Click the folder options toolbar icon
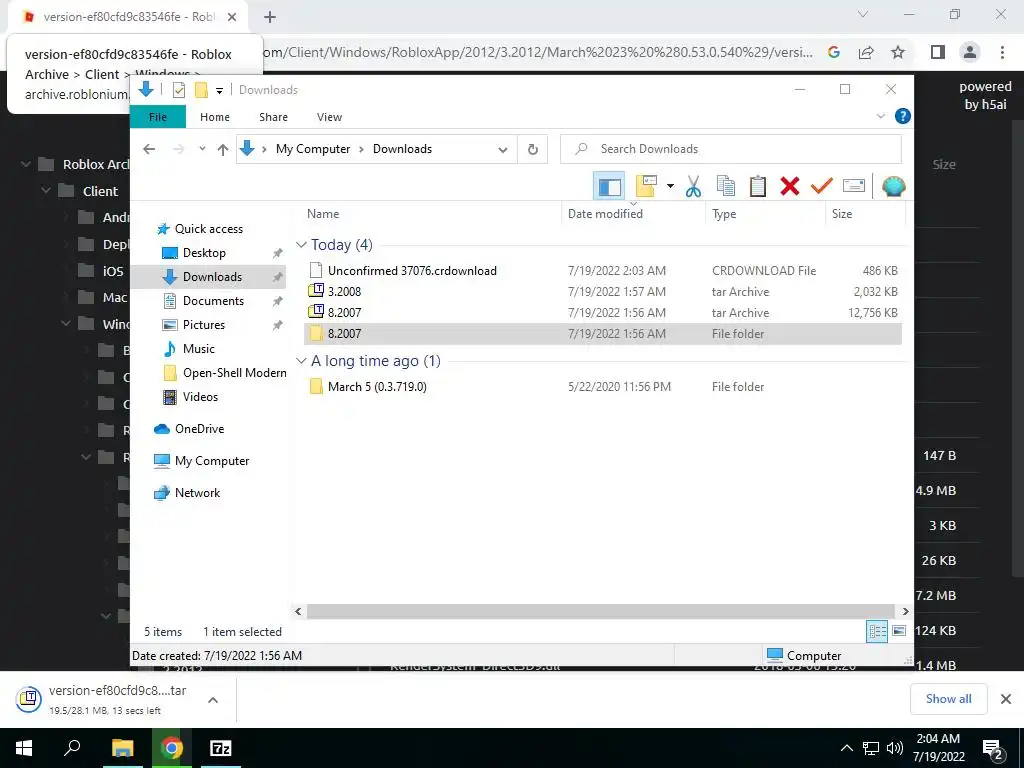This screenshot has width=1024, height=768. pos(645,187)
